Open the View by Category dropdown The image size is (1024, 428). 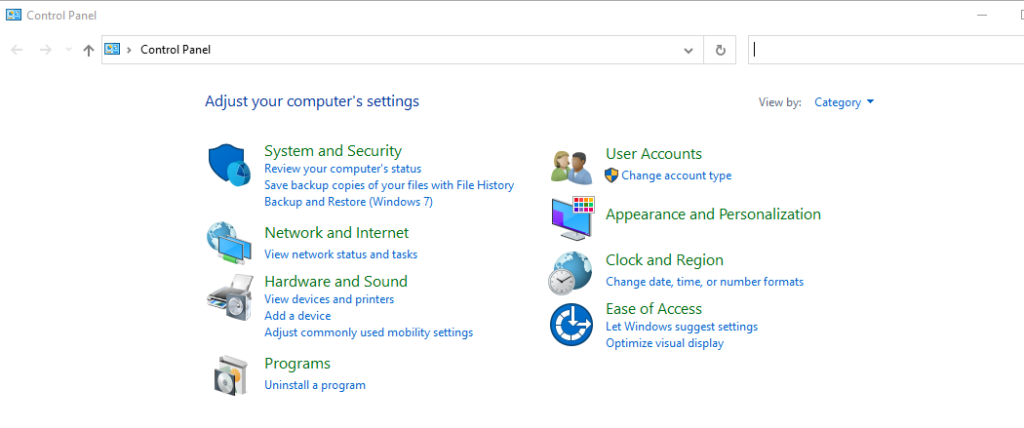(x=844, y=102)
